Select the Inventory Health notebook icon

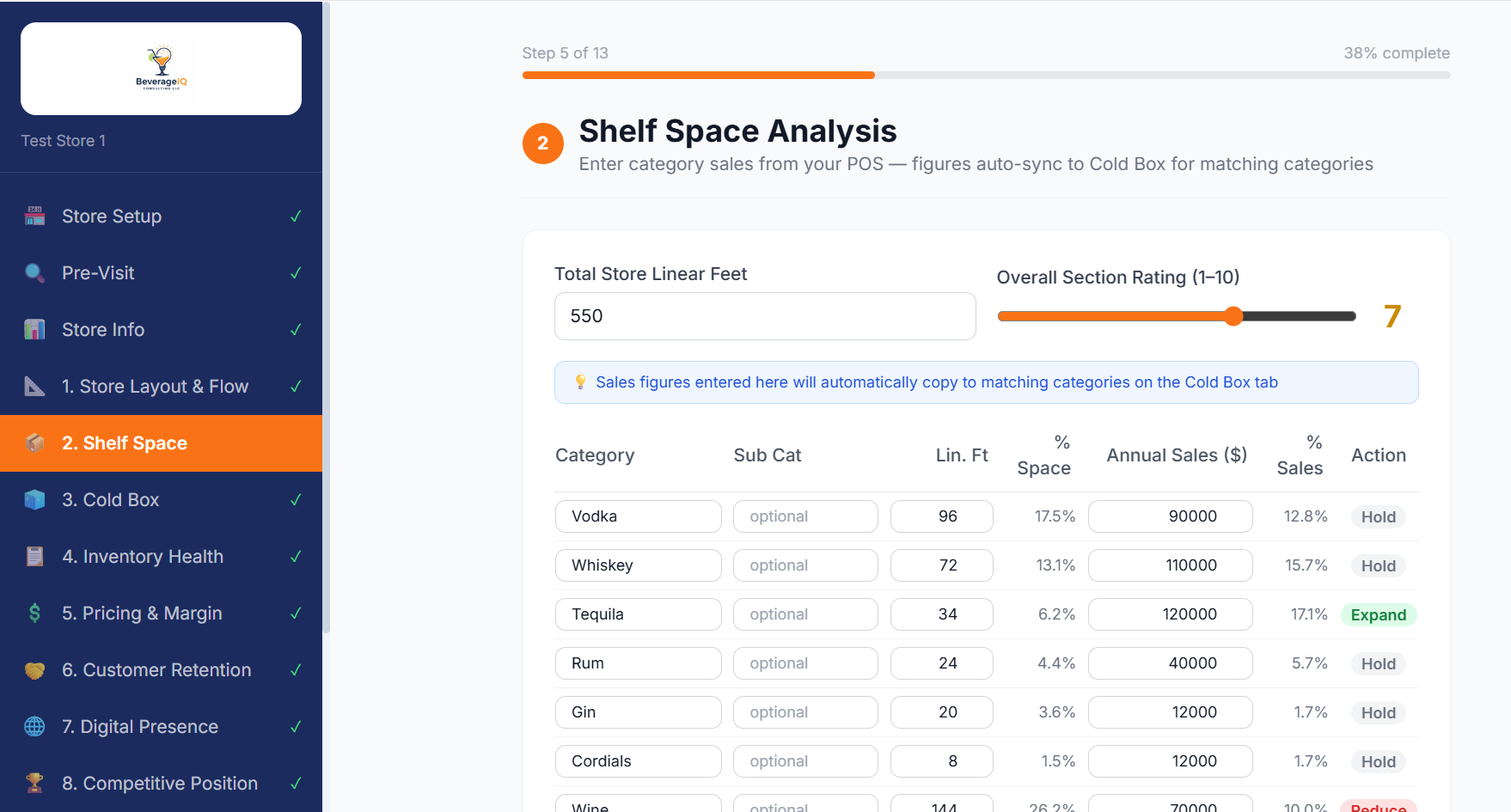point(34,556)
